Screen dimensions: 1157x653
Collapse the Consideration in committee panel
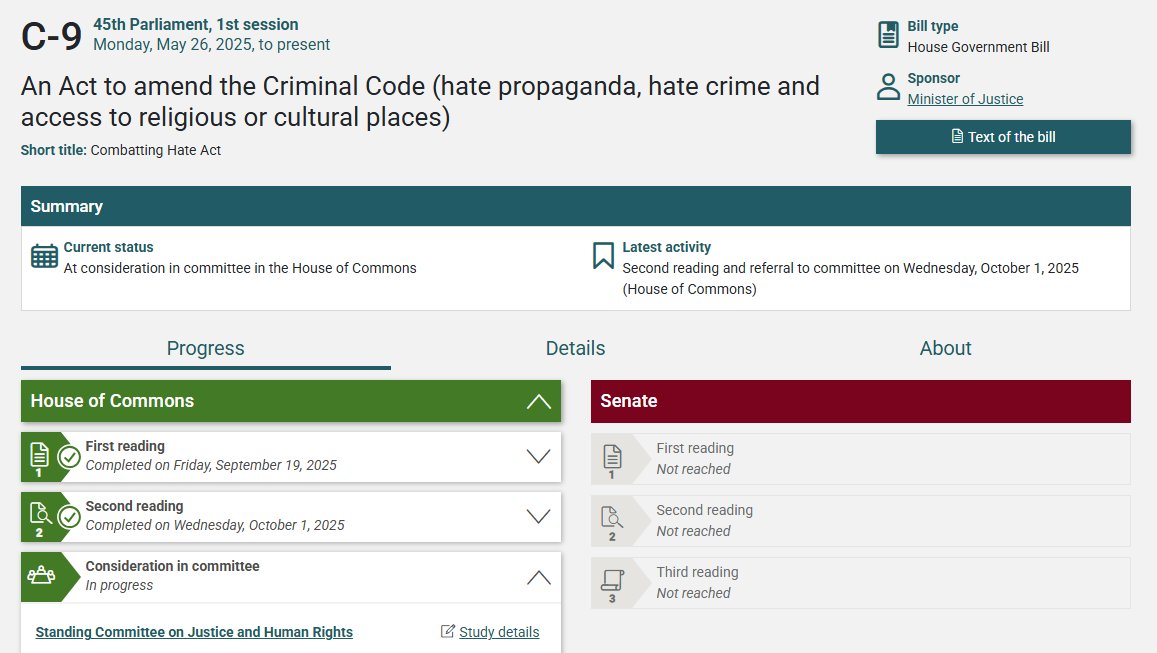pyautogui.click(x=538, y=577)
